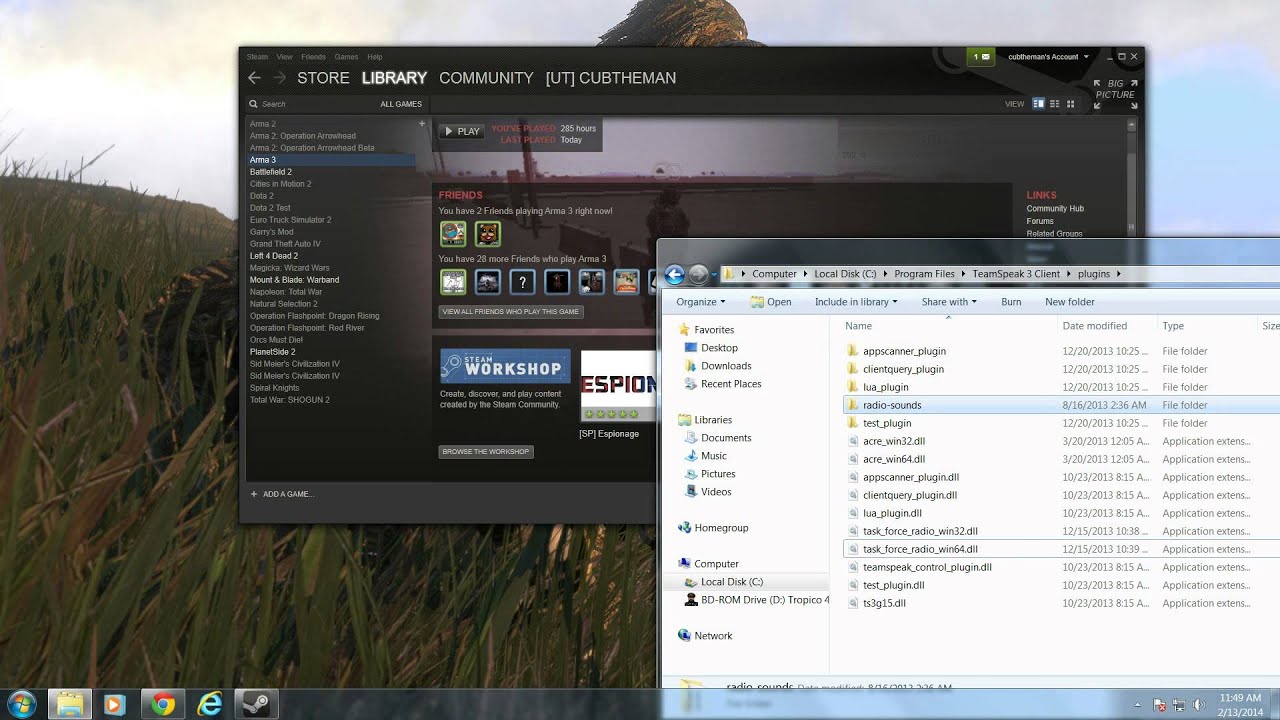Open the first friend avatar playing Arma 3
Image resolution: width=1280 pixels, height=720 pixels.
pos(453,234)
